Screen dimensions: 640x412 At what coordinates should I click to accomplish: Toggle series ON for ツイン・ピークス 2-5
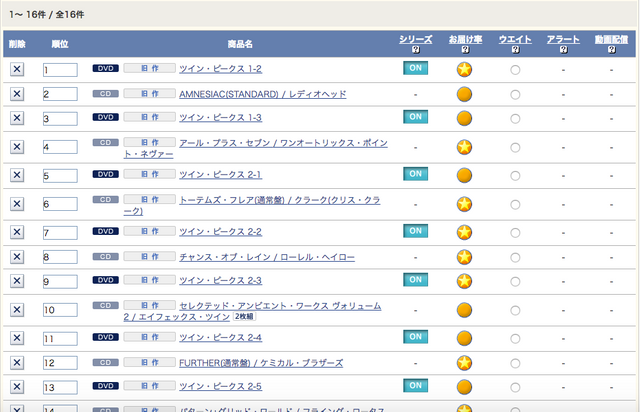(x=416, y=385)
